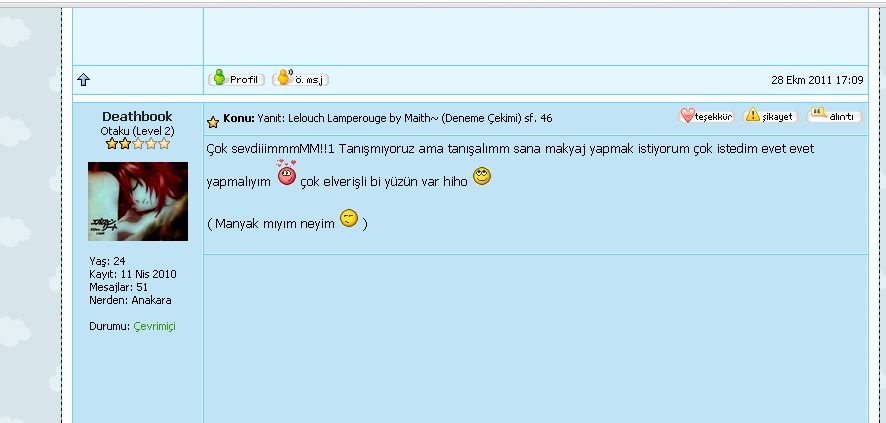
Task: Click the teşekkür heart button
Action: tap(706, 116)
